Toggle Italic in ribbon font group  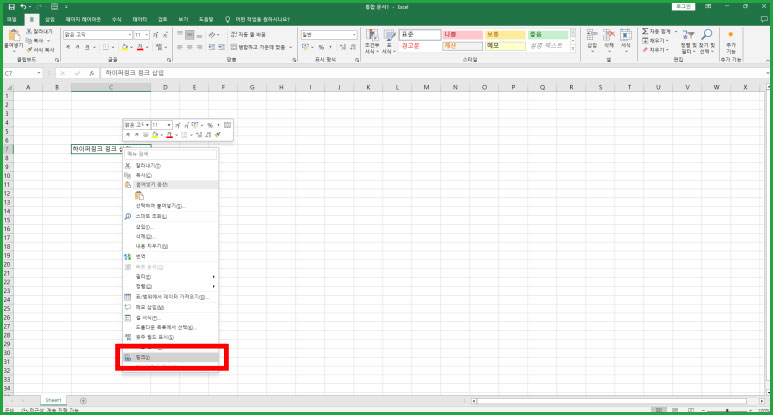coord(77,47)
